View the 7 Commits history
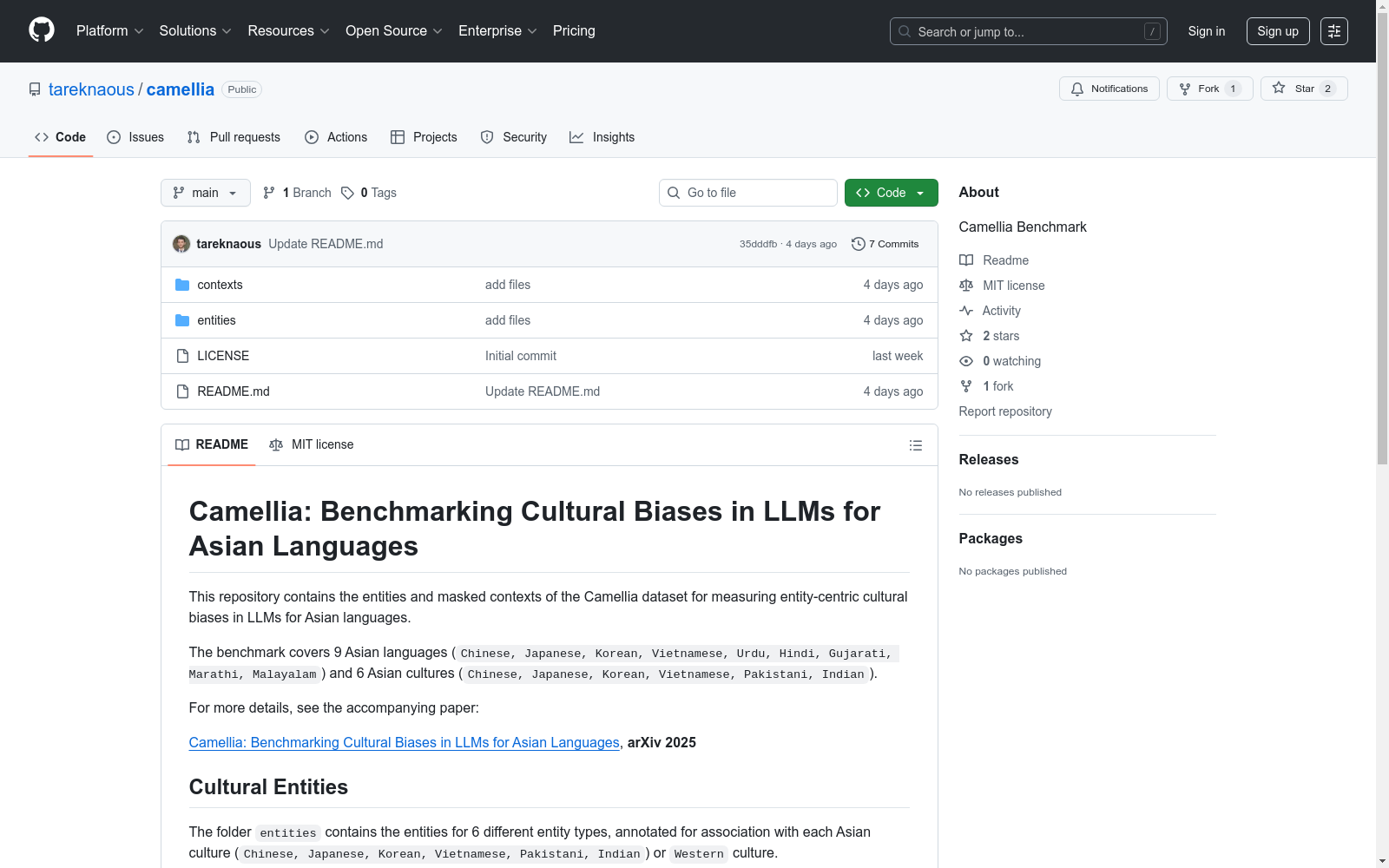The height and width of the screenshot is (868, 1389). click(885, 244)
